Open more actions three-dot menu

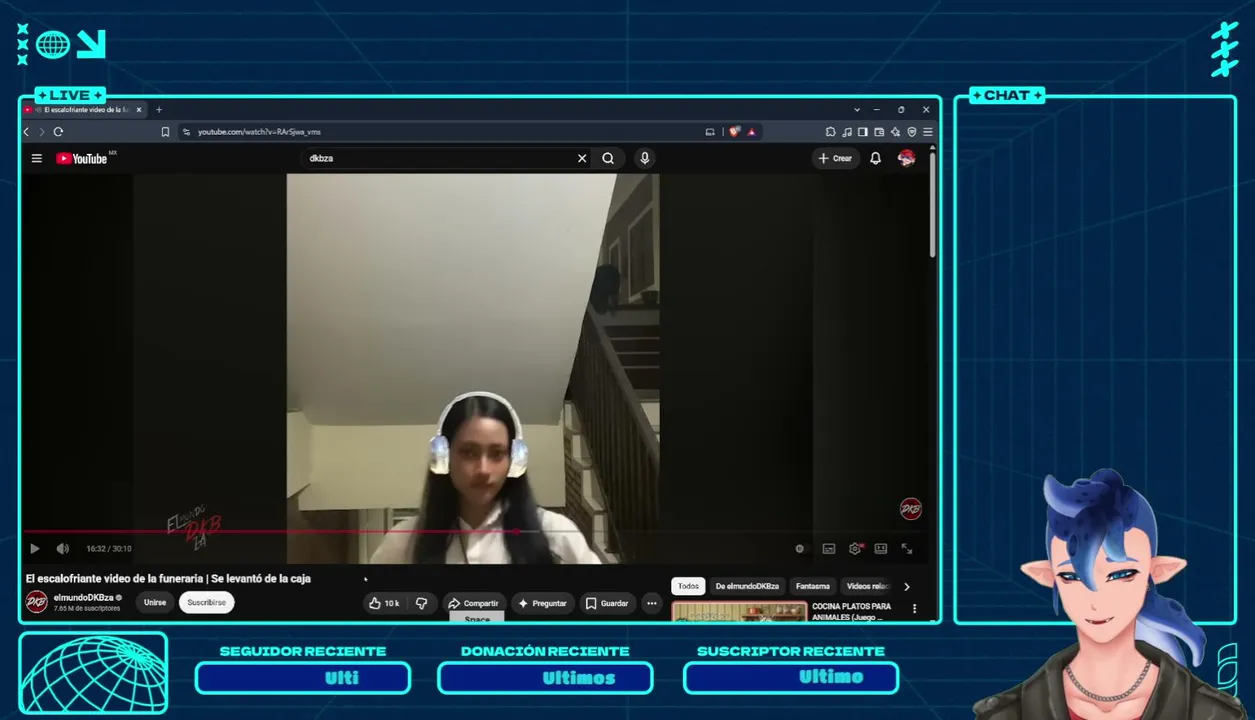pos(652,603)
